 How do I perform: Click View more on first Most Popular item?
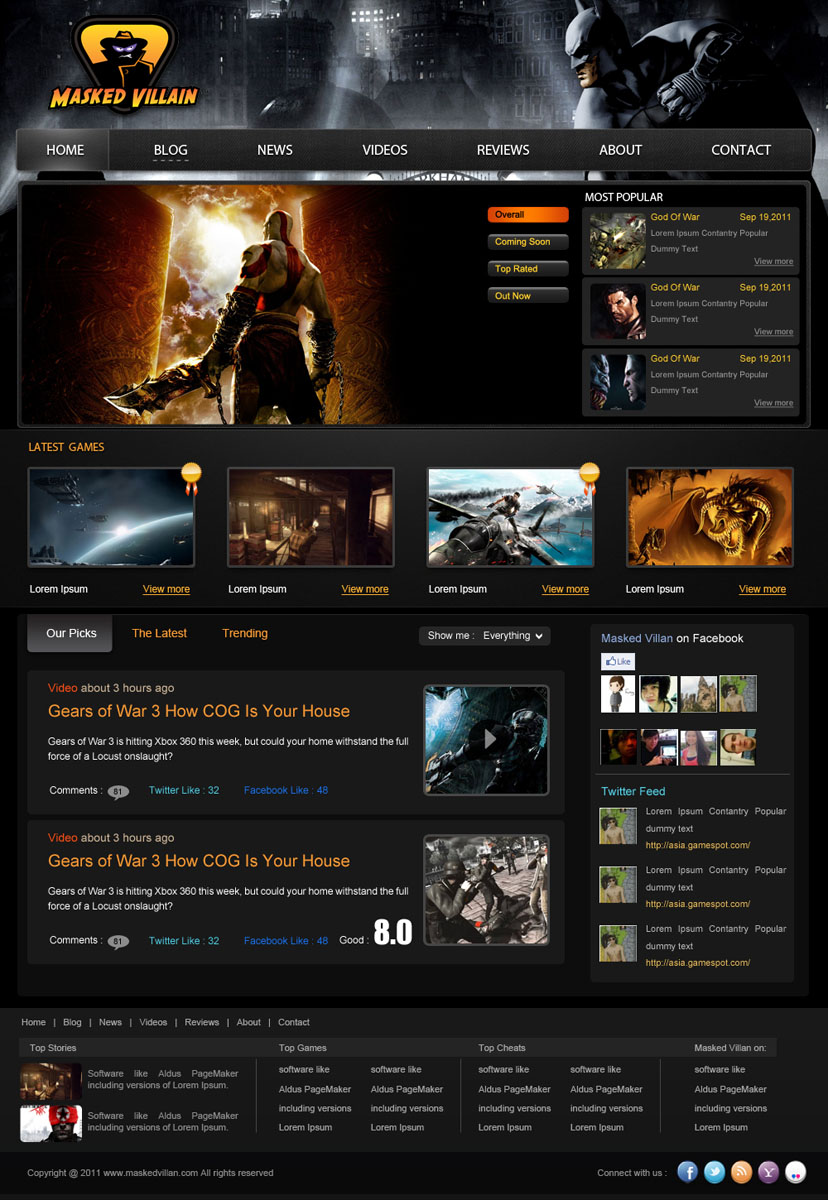[x=773, y=262]
